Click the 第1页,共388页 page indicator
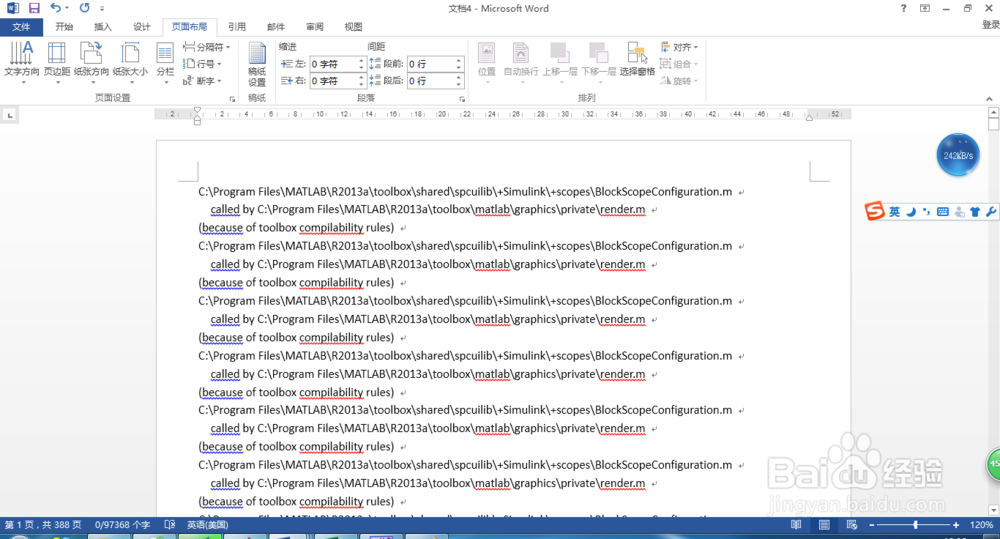Viewport: 1000px width, 539px height. (43, 524)
